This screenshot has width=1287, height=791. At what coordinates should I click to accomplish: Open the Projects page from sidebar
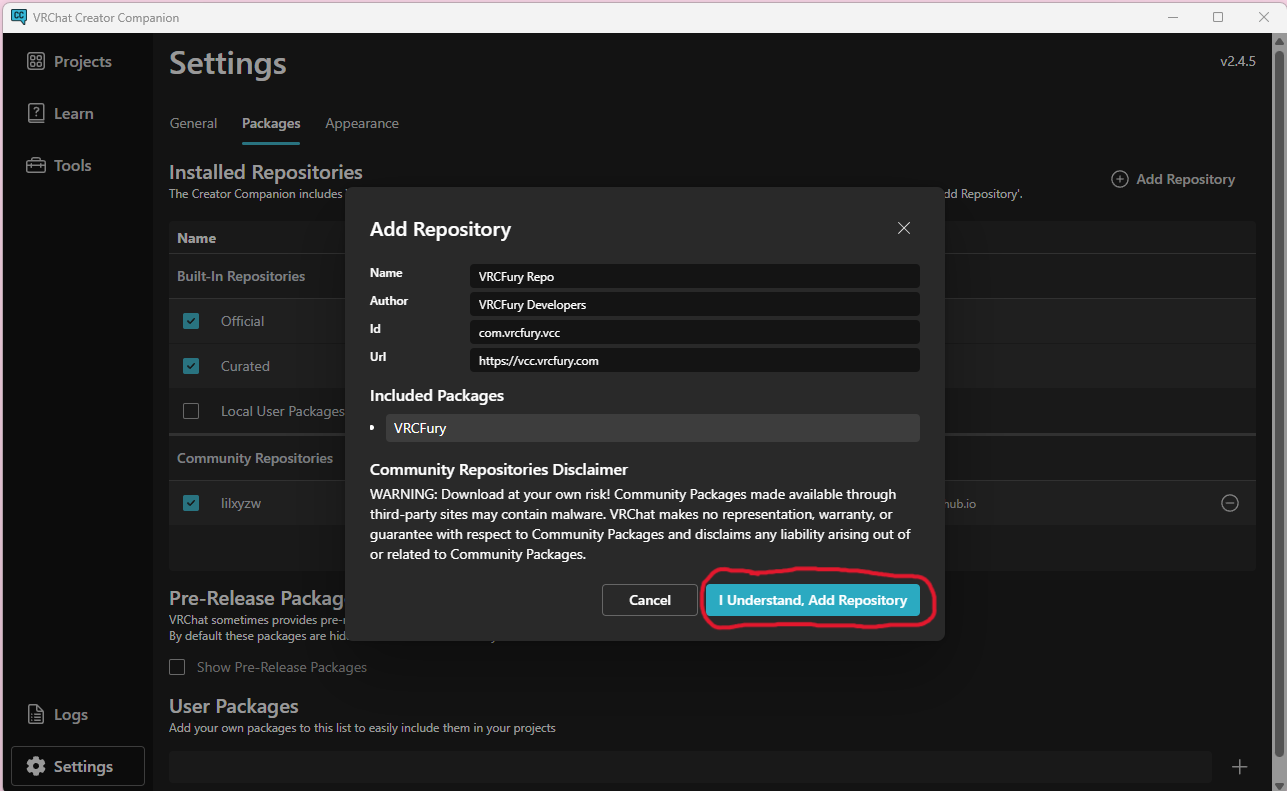click(x=69, y=61)
